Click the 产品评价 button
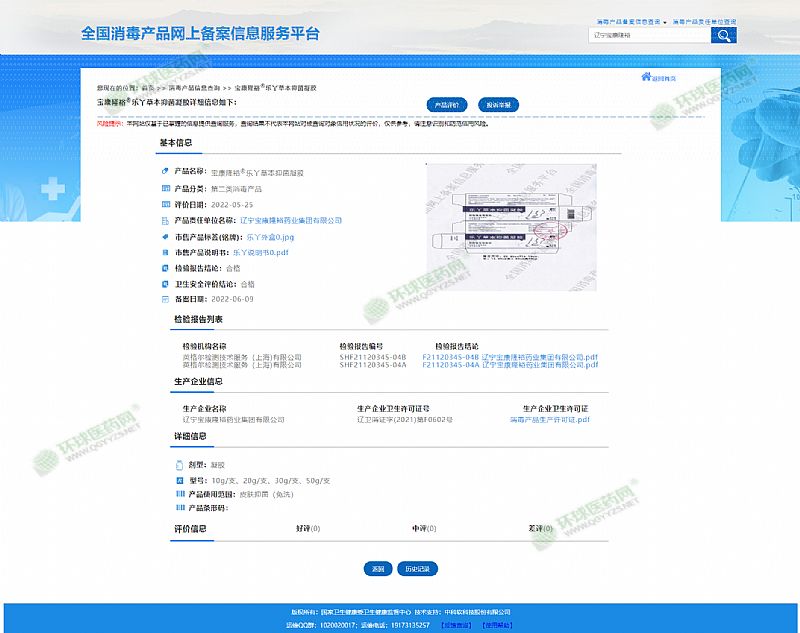800x633 pixels. (x=447, y=105)
